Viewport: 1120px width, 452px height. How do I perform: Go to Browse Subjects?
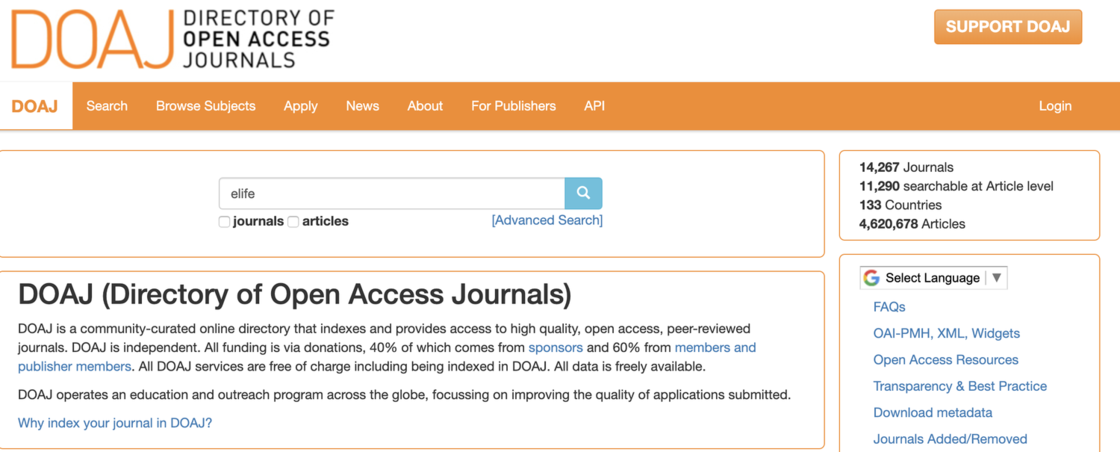(x=206, y=106)
